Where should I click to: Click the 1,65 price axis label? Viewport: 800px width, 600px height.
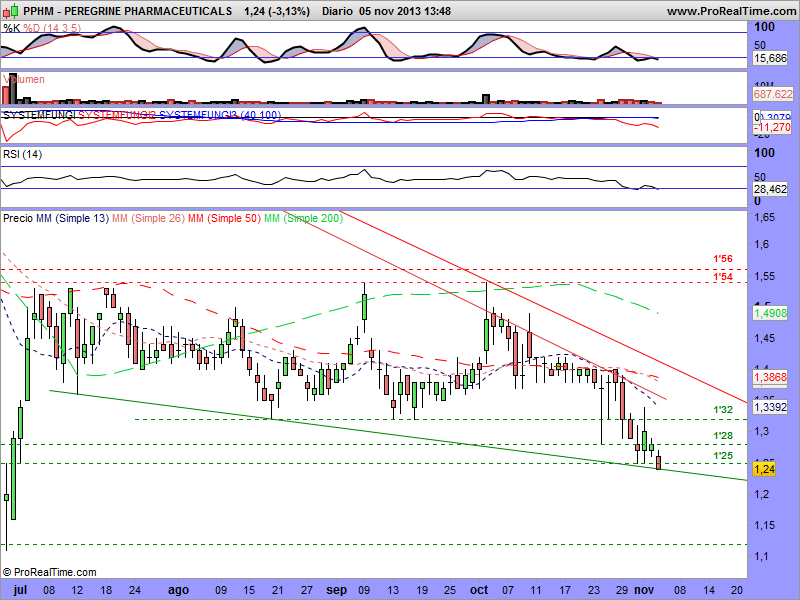point(764,218)
